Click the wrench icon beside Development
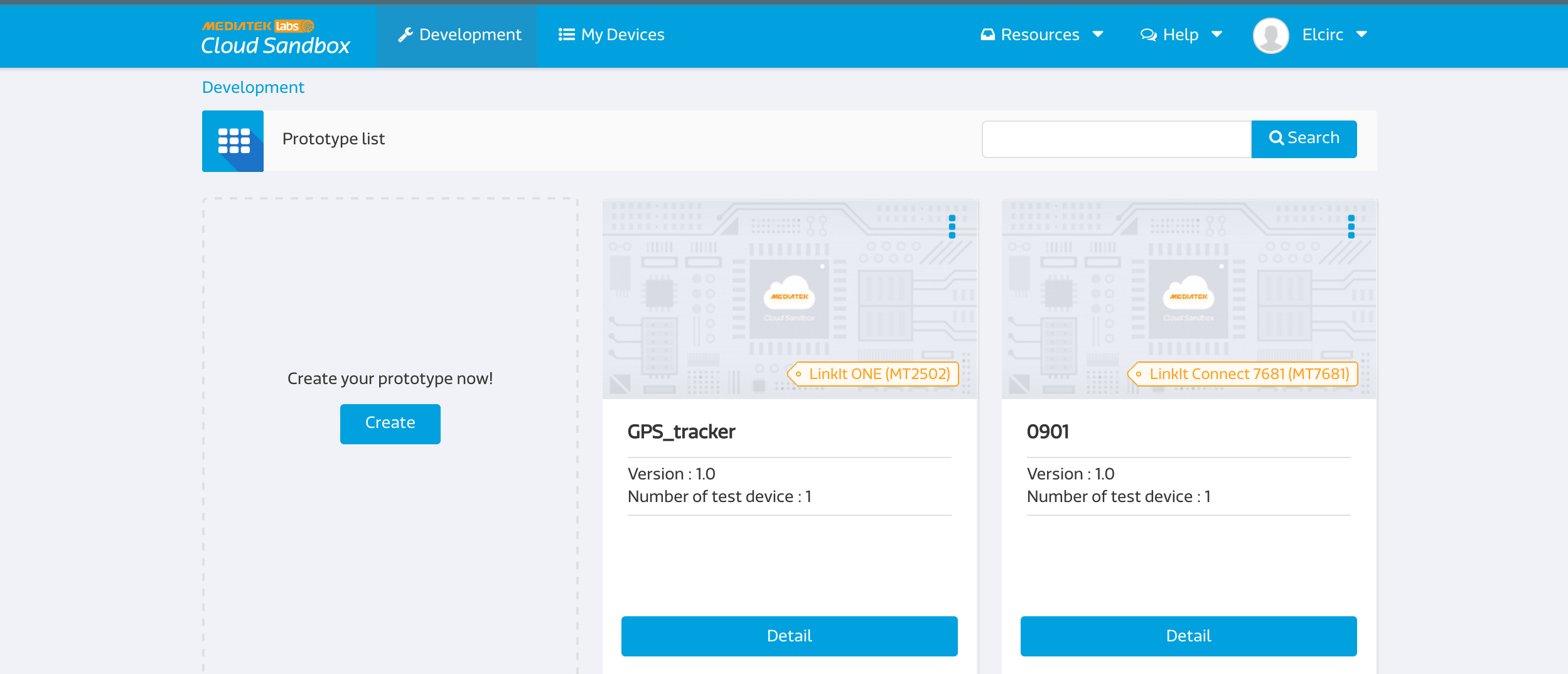Screen dimensions: 1568x674 click(x=405, y=35)
